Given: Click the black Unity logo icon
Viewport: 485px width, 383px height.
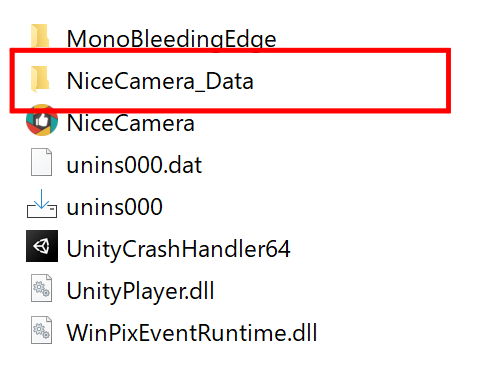Looking at the screenshot, I should [x=42, y=246].
